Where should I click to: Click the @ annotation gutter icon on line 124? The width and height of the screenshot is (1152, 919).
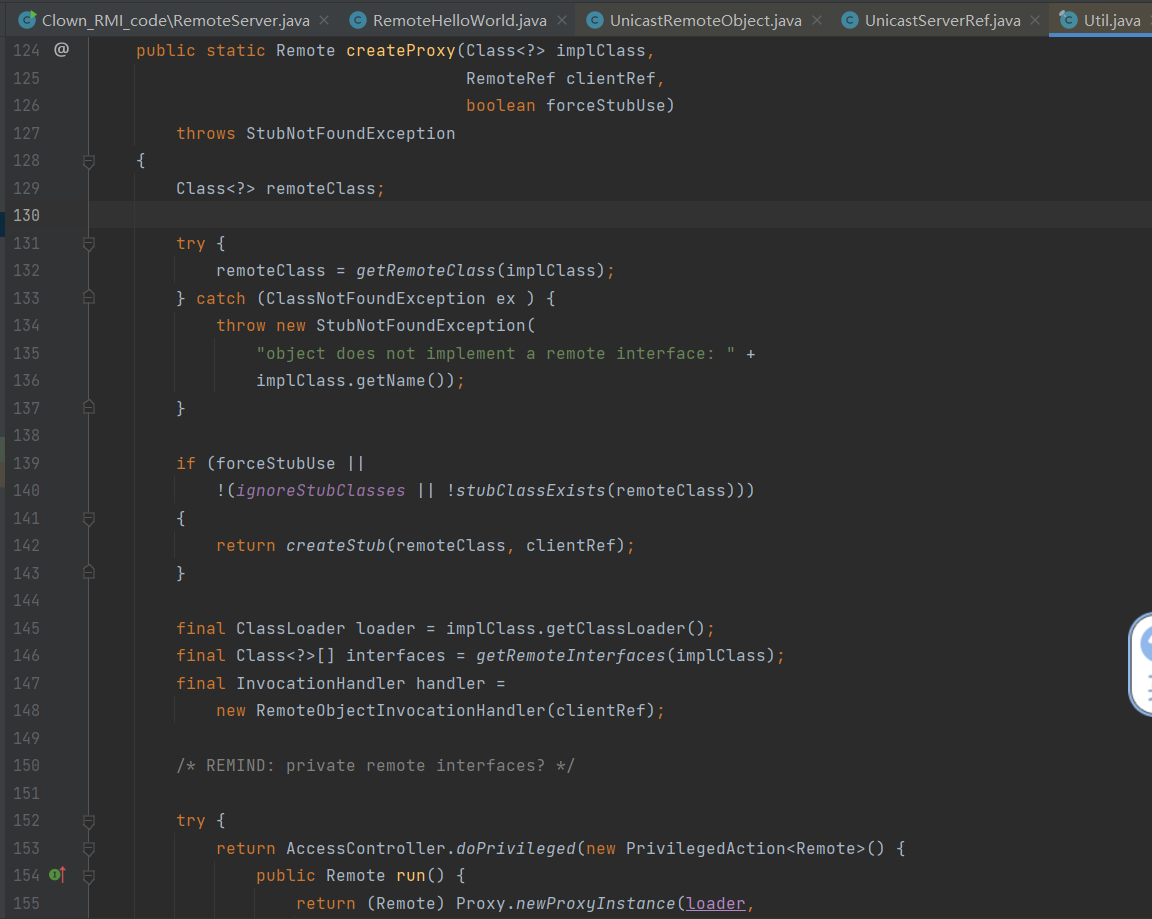point(61,49)
